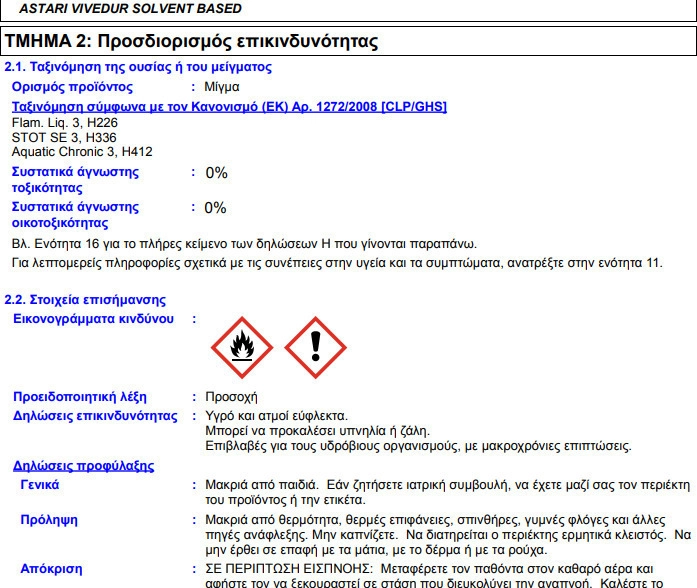Click the Πρόληψη precaution label
This screenshot has height=588, width=697.
[49, 519]
